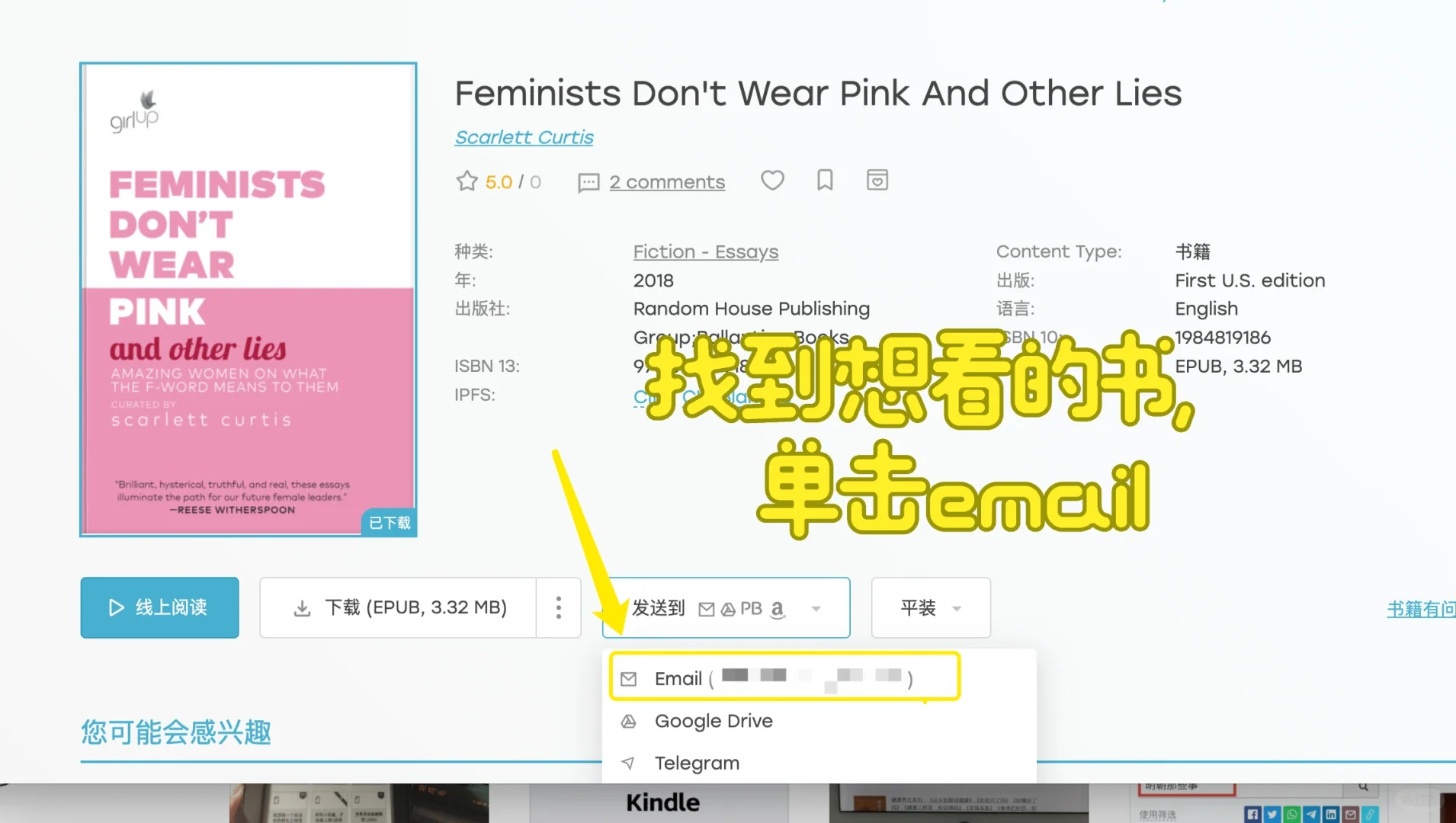Click the language value English
This screenshot has height=823, width=1456.
coord(1207,309)
